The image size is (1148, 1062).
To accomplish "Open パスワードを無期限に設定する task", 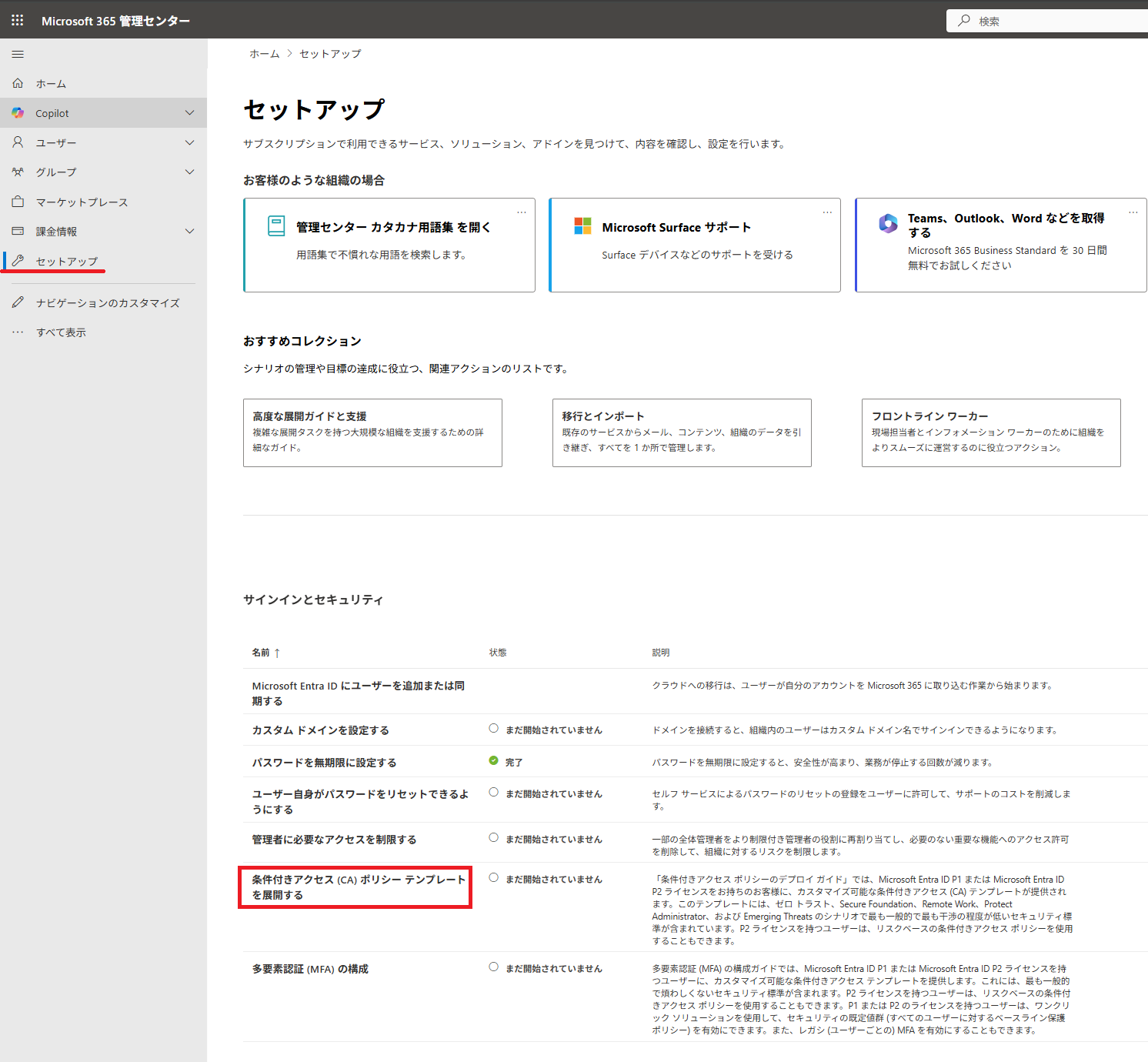I will pos(324,763).
